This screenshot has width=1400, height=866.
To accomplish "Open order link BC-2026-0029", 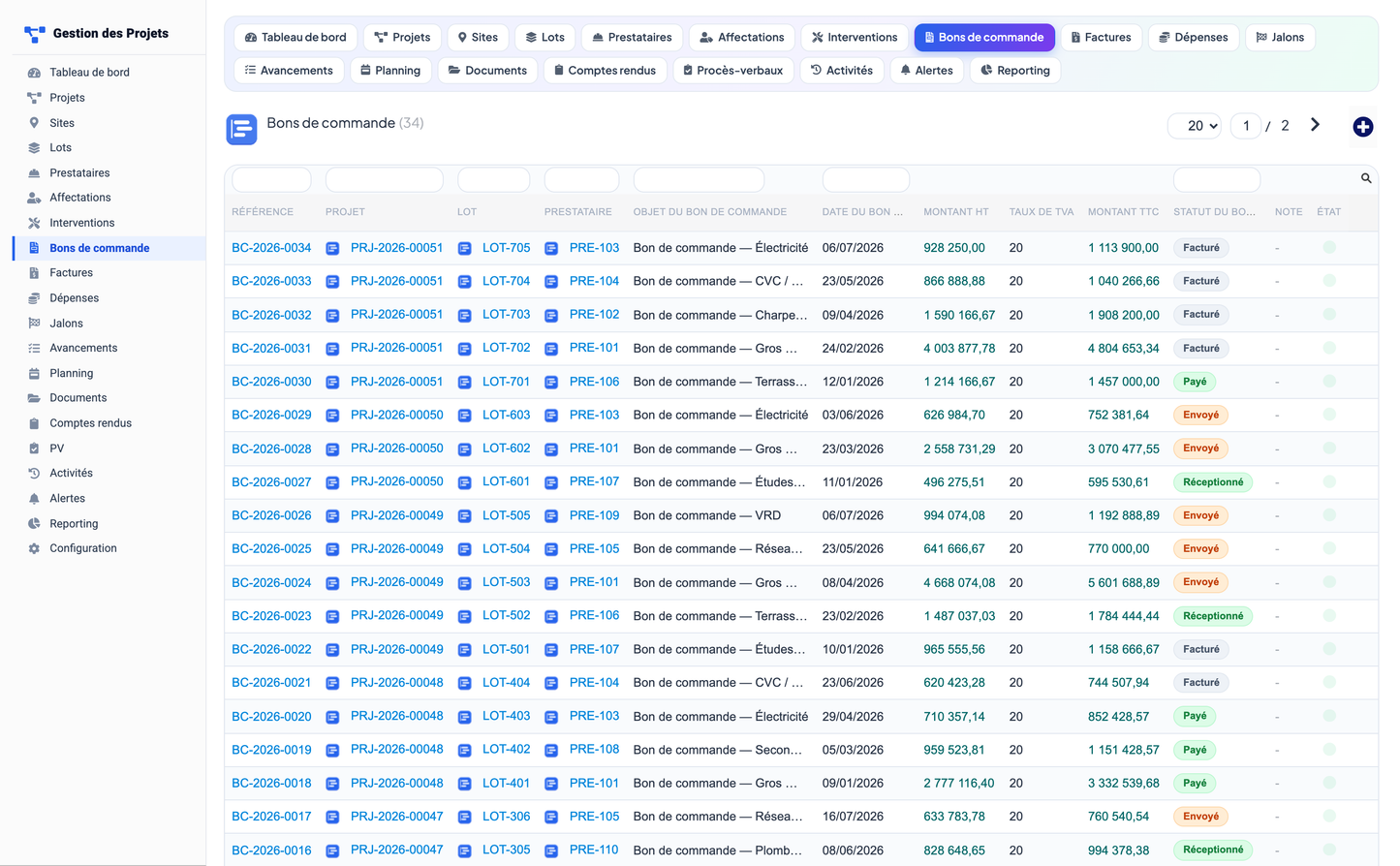I will 271,415.
